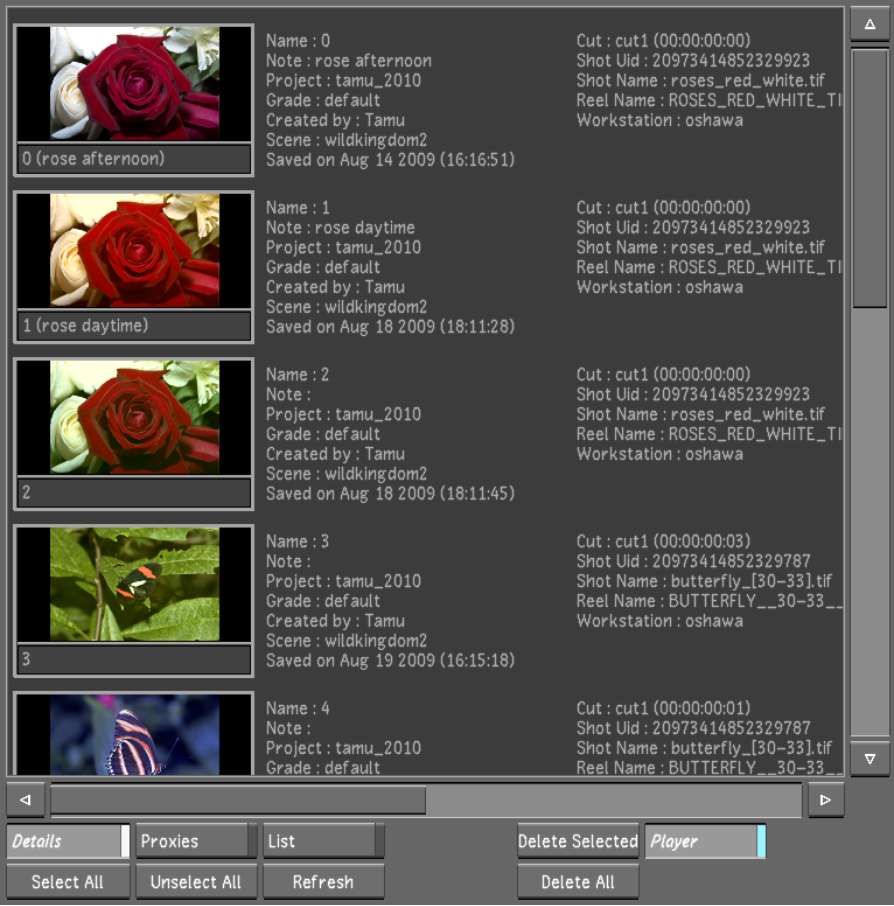Click 'Name : 0' text

pos(298,41)
